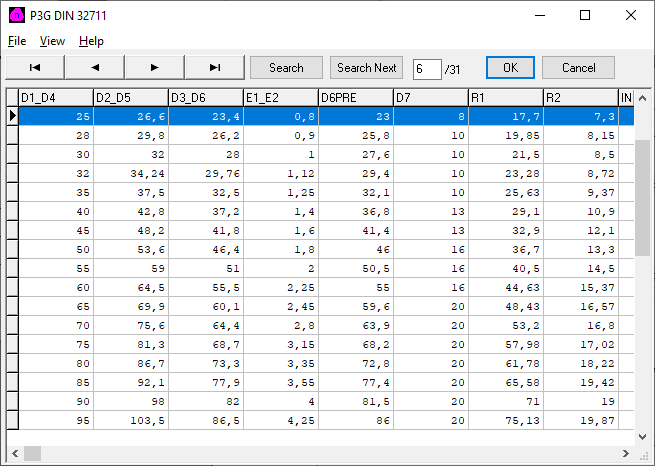Advance to the next record
This screenshot has height=466, width=655.
coord(155,68)
